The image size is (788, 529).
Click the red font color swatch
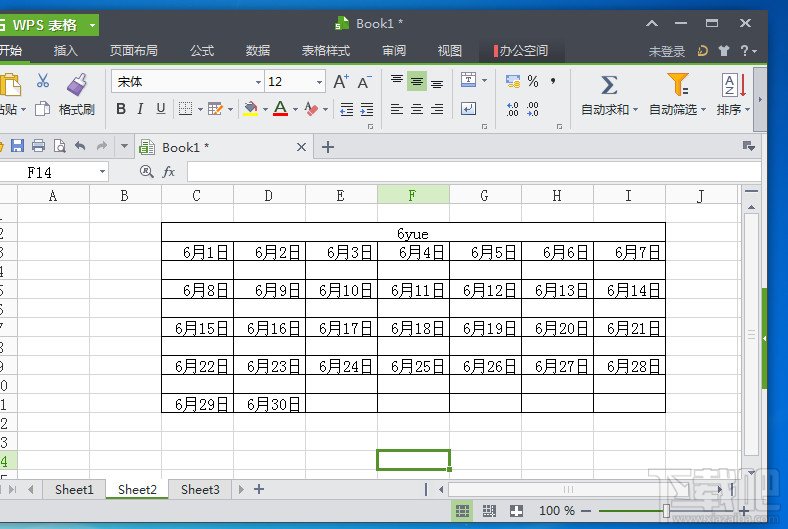pos(280,109)
